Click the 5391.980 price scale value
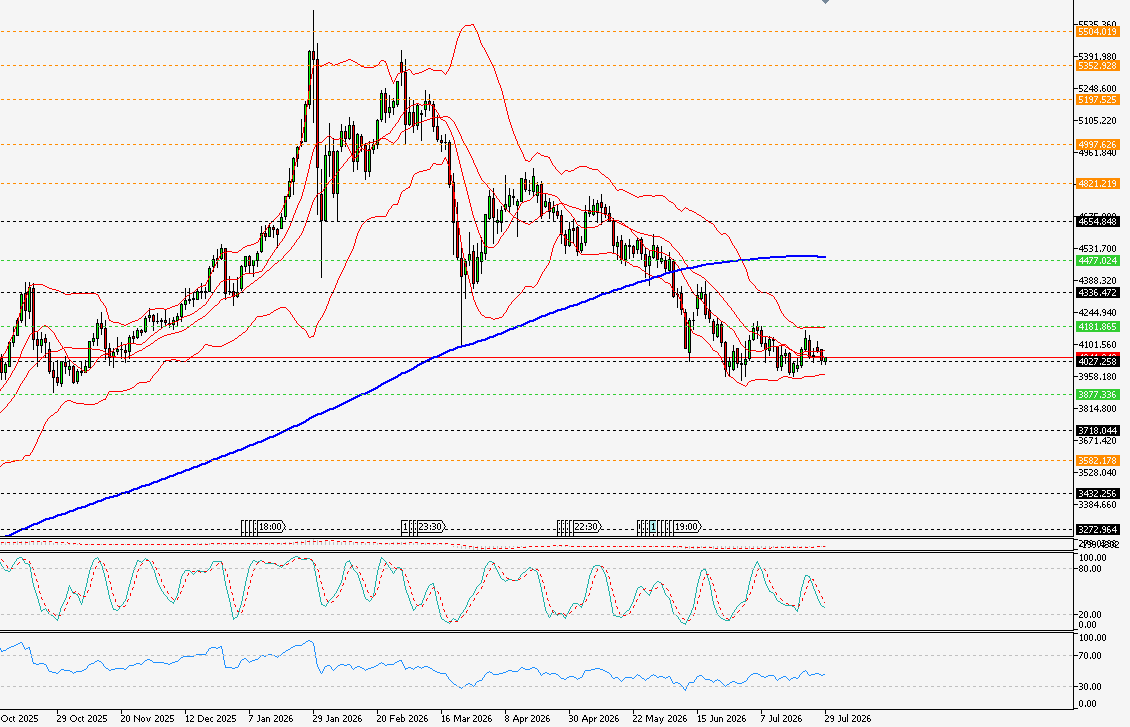The height and width of the screenshot is (727, 1130). point(1098,56)
